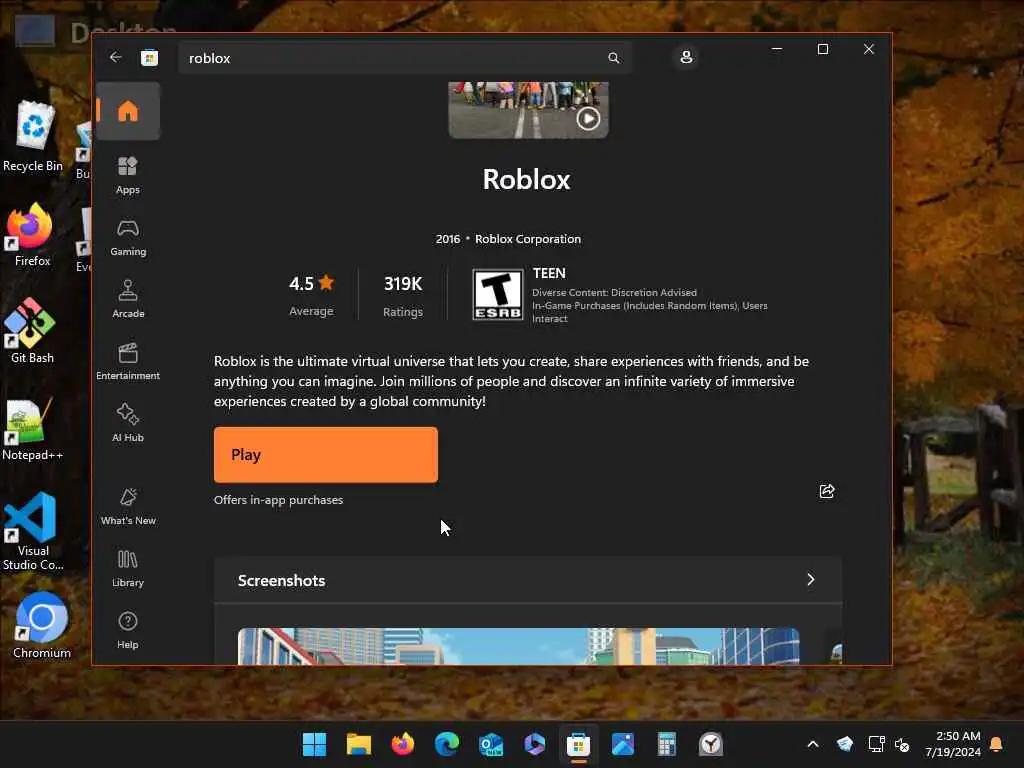Open Windows Start menu

314,744
